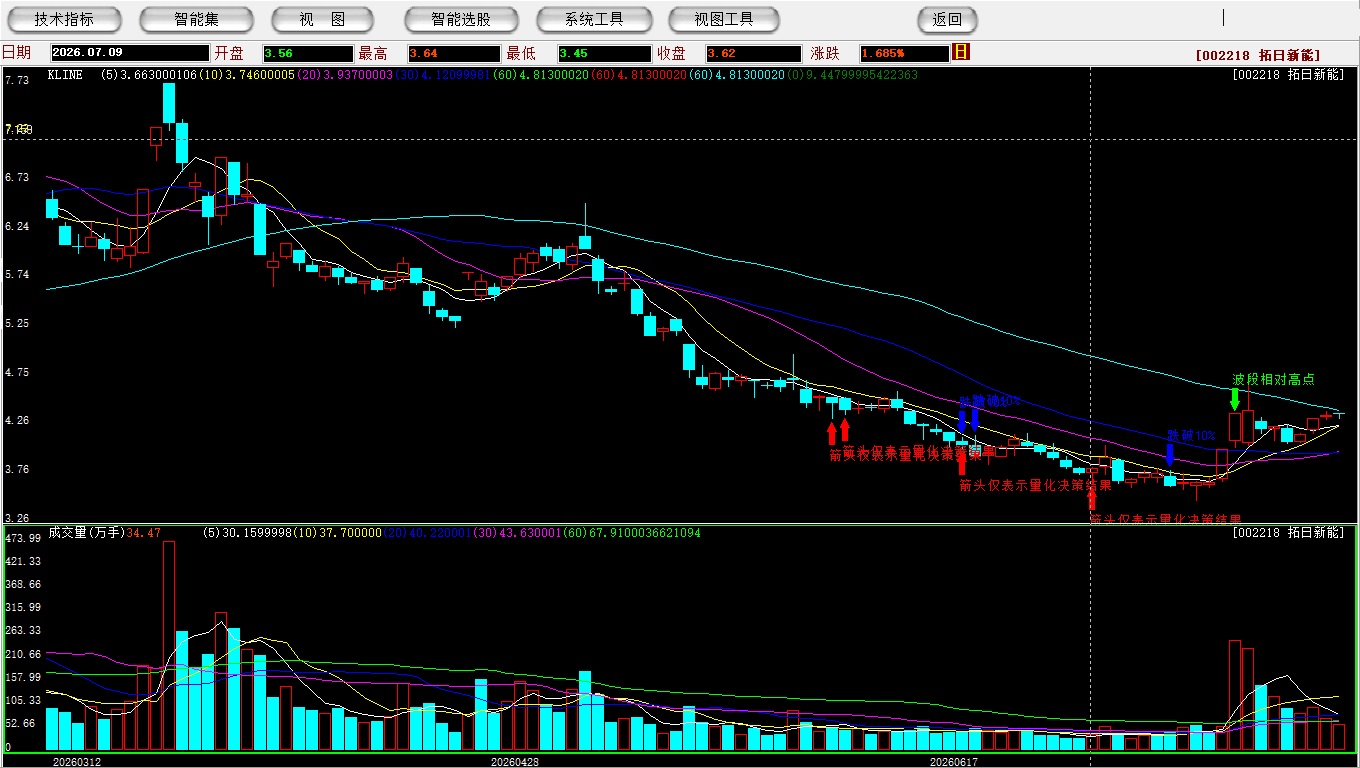Launch 智能选股 stock screener
This screenshot has height=768, width=1360.
(461, 19)
